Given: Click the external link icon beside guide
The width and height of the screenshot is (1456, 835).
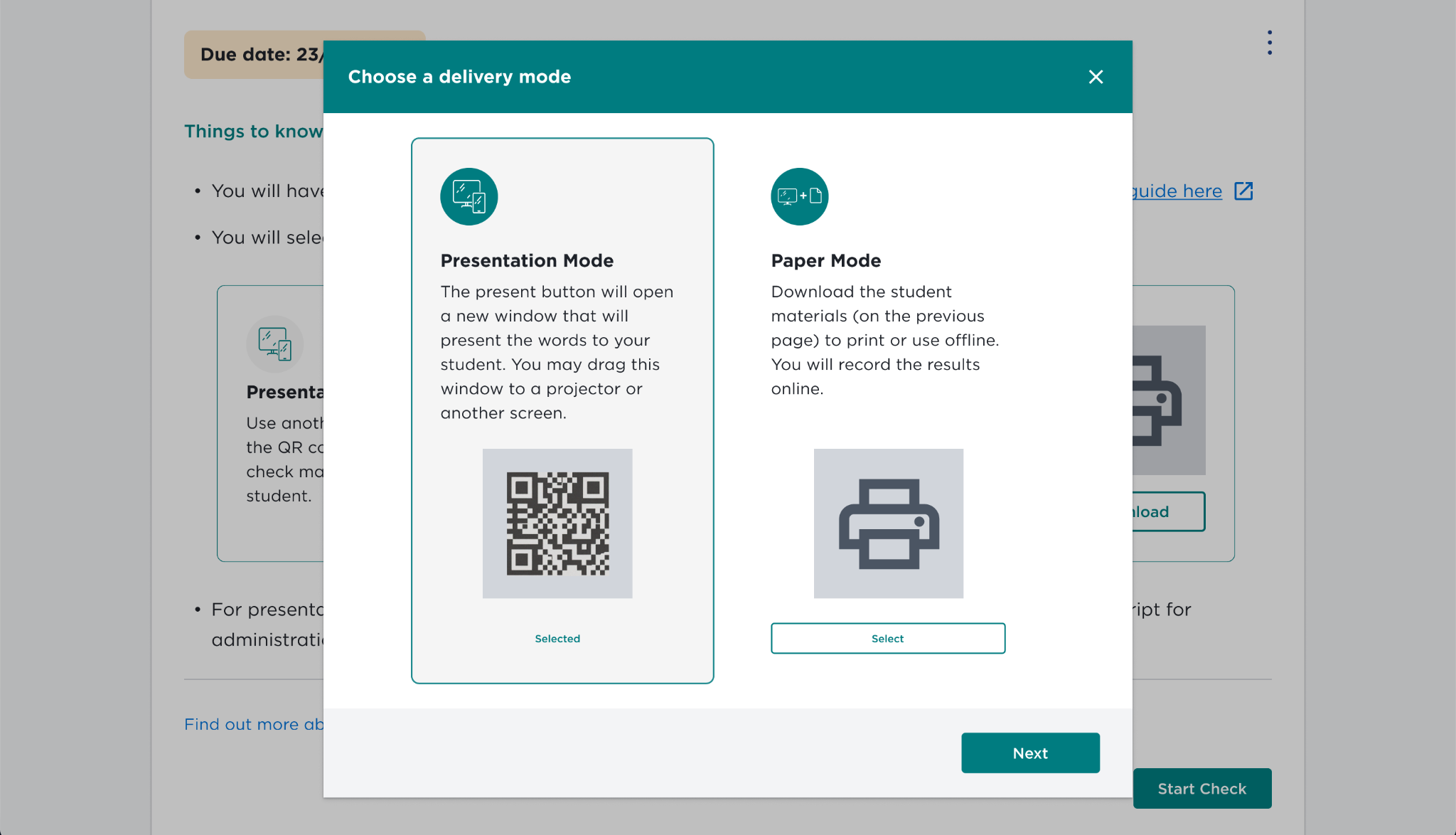Looking at the screenshot, I should pos(1243,191).
